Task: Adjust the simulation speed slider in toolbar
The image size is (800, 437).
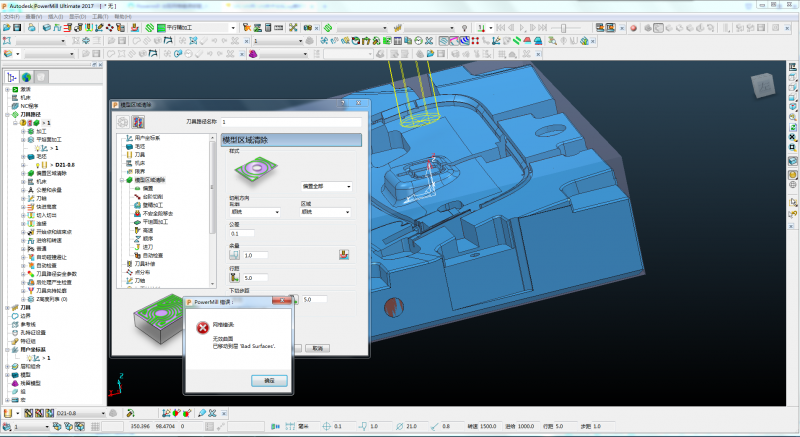Action: pyautogui.click(x=563, y=28)
